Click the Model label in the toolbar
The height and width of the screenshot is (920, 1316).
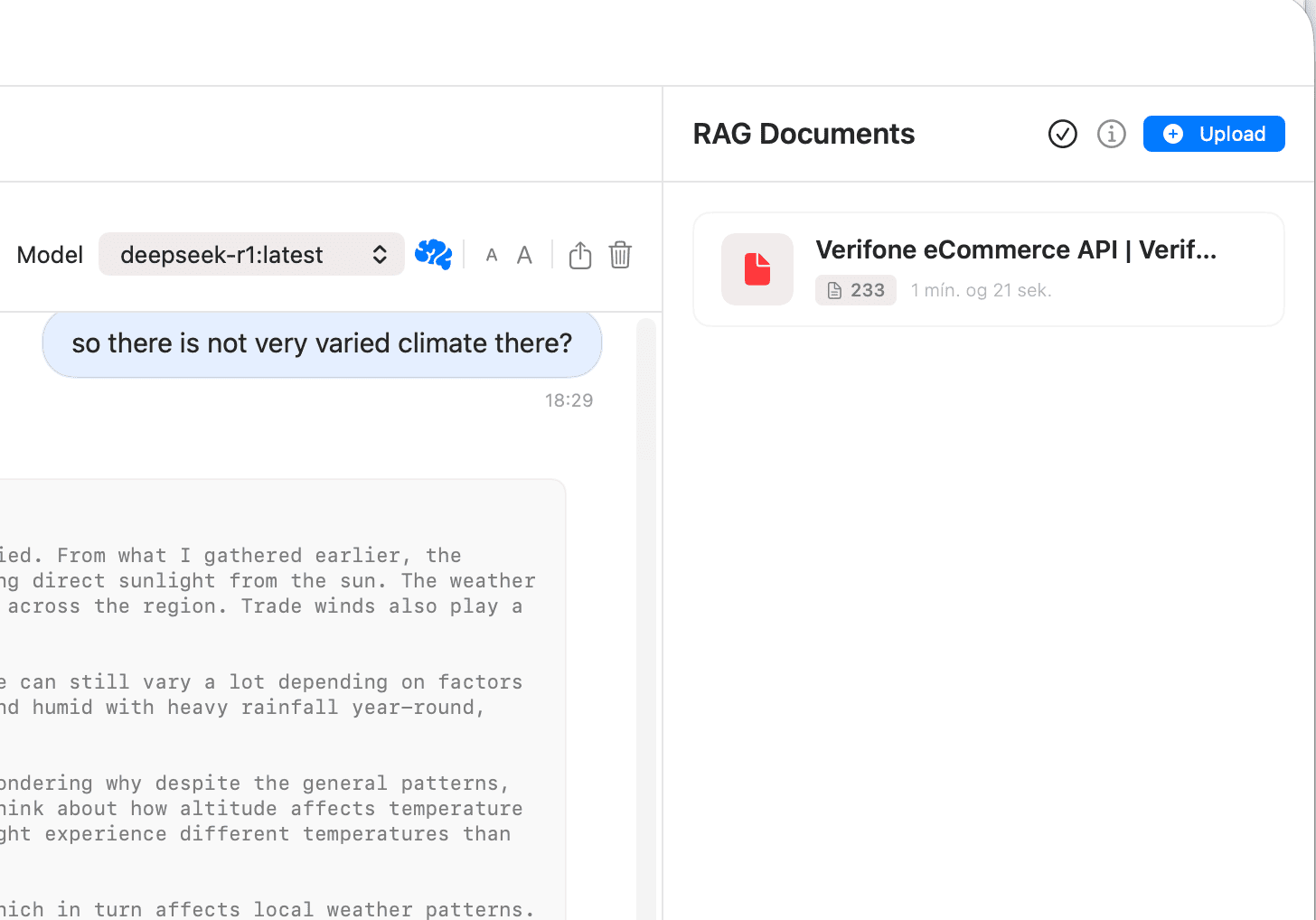49,254
